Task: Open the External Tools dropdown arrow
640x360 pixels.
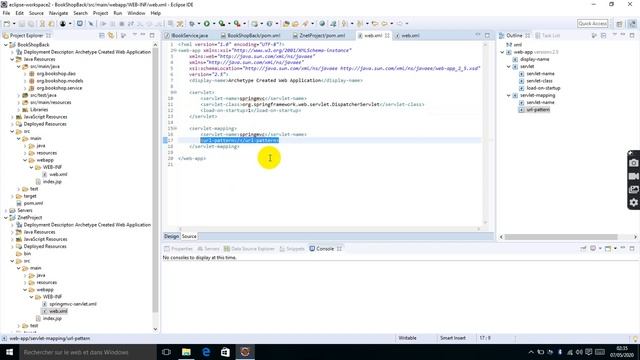Action: click(x=244, y=24)
